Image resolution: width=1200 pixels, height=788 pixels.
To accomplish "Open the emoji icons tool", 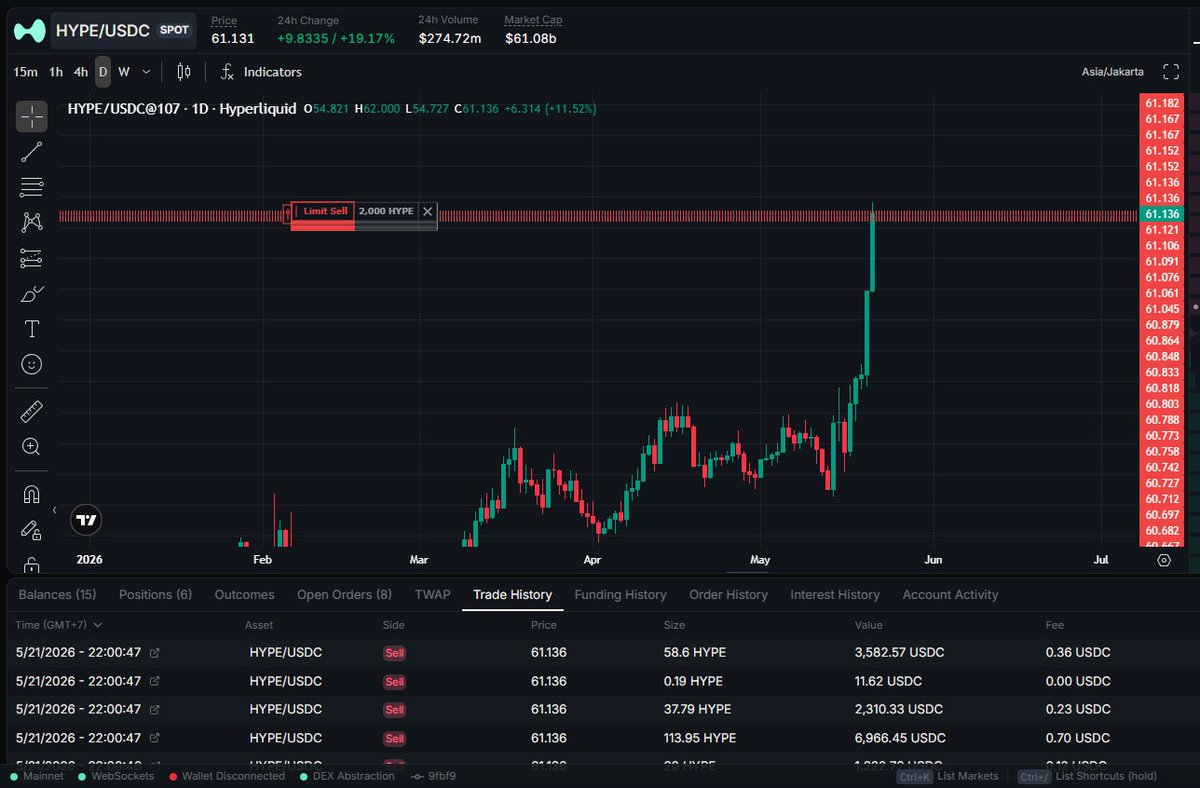I will (31, 365).
